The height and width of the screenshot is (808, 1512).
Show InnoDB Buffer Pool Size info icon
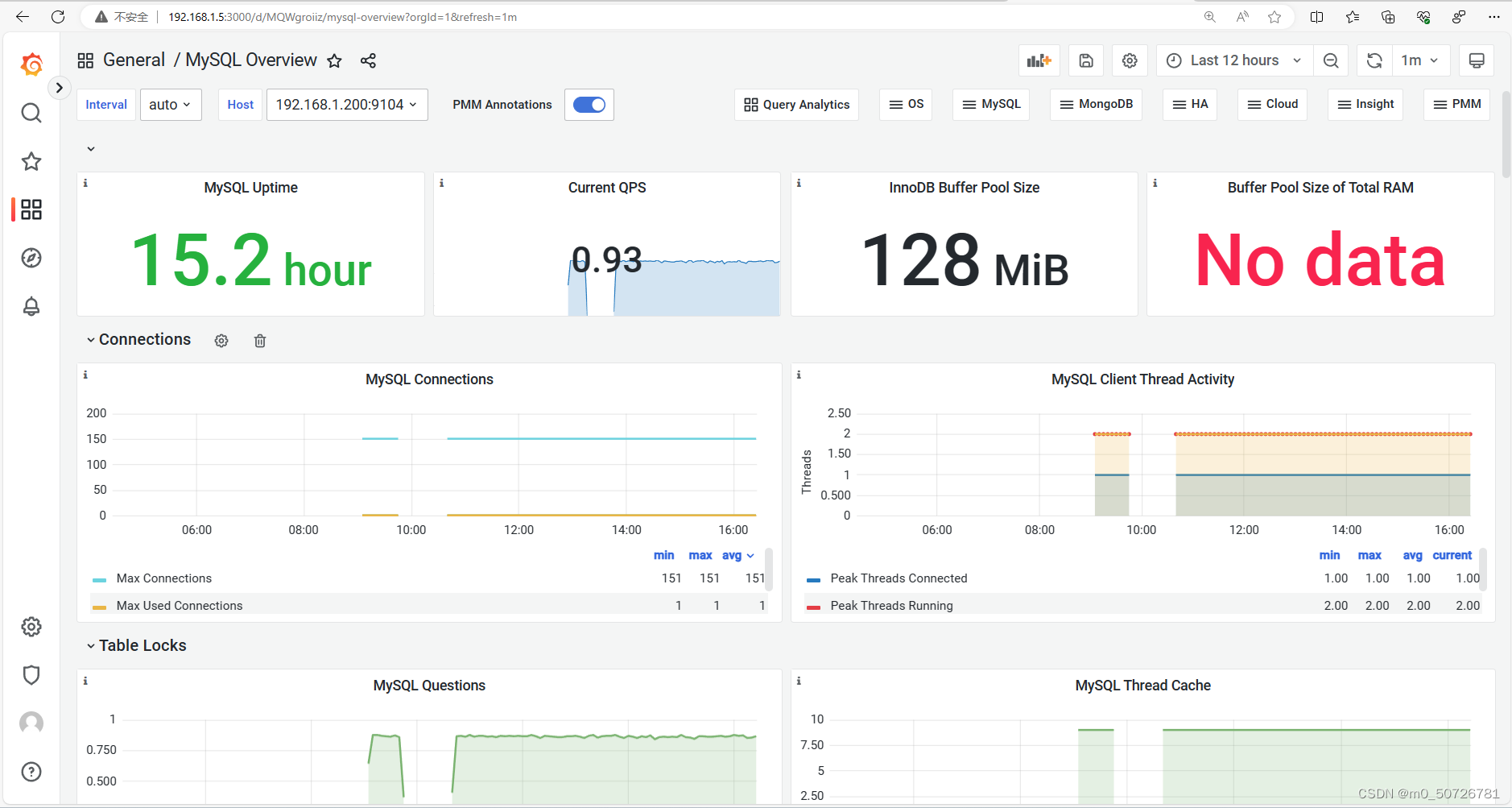click(799, 184)
